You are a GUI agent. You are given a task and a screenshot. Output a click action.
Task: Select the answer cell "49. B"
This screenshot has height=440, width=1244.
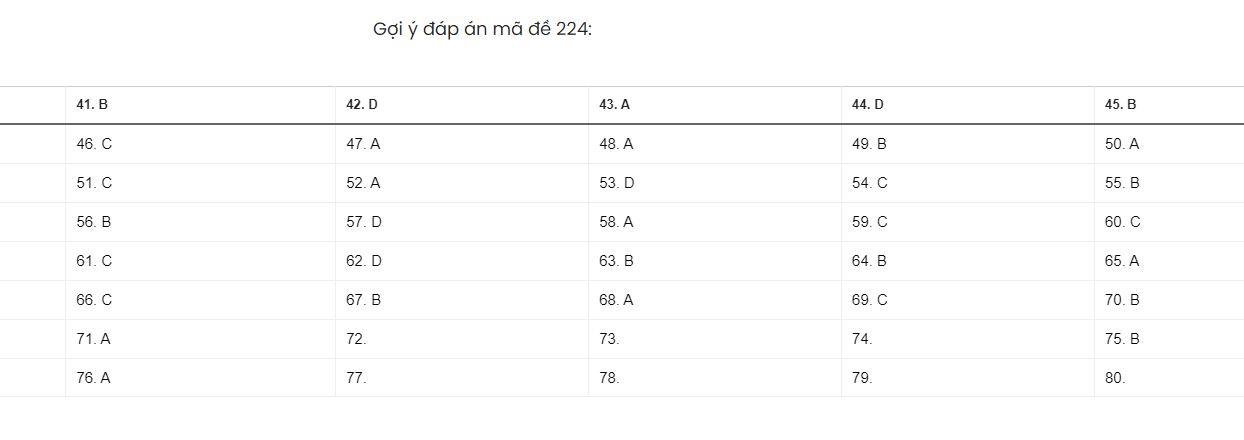[869, 144]
